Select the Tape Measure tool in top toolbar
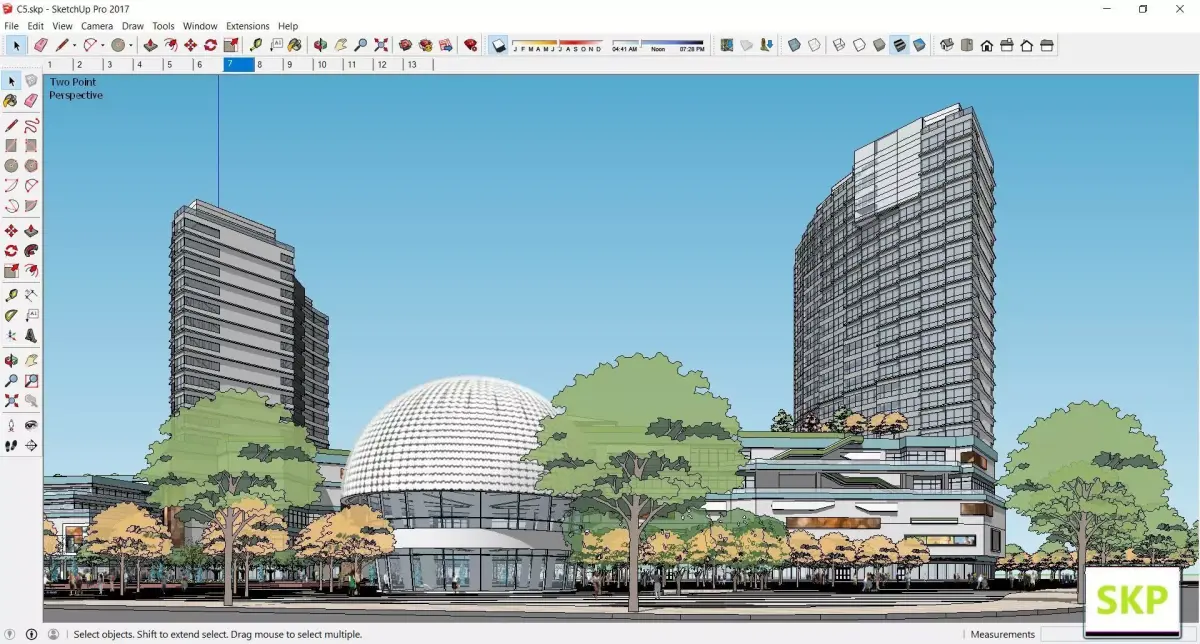This screenshot has height=644, width=1200. click(x=255, y=45)
